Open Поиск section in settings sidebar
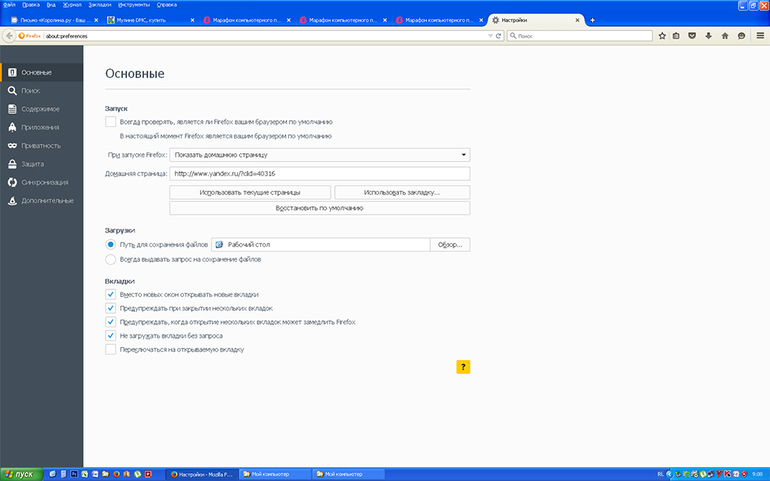 (x=42, y=91)
